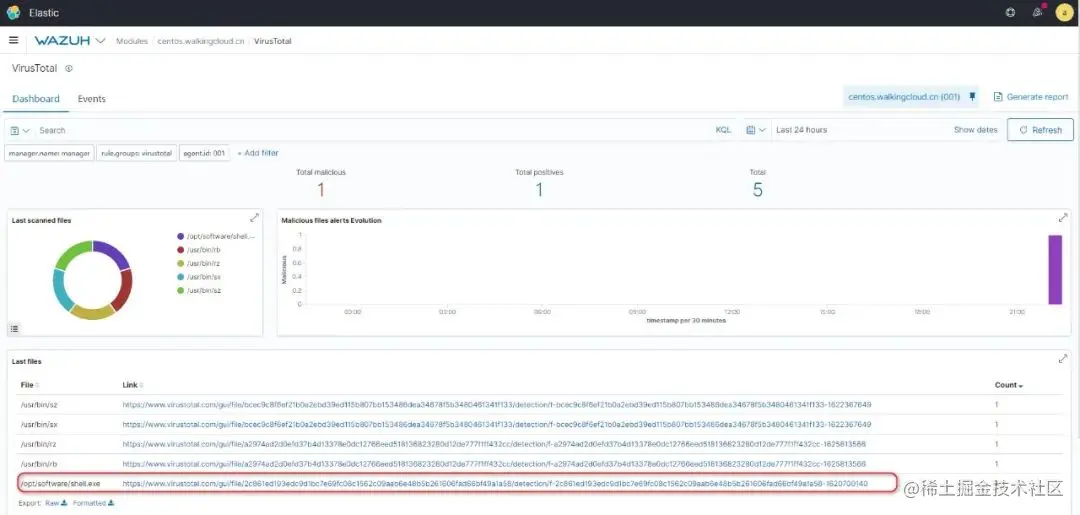Expand the Malicious files alerts Evolution panel
This screenshot has width=1080, height=515.
pyautogui.click(x=1063, y=218)
